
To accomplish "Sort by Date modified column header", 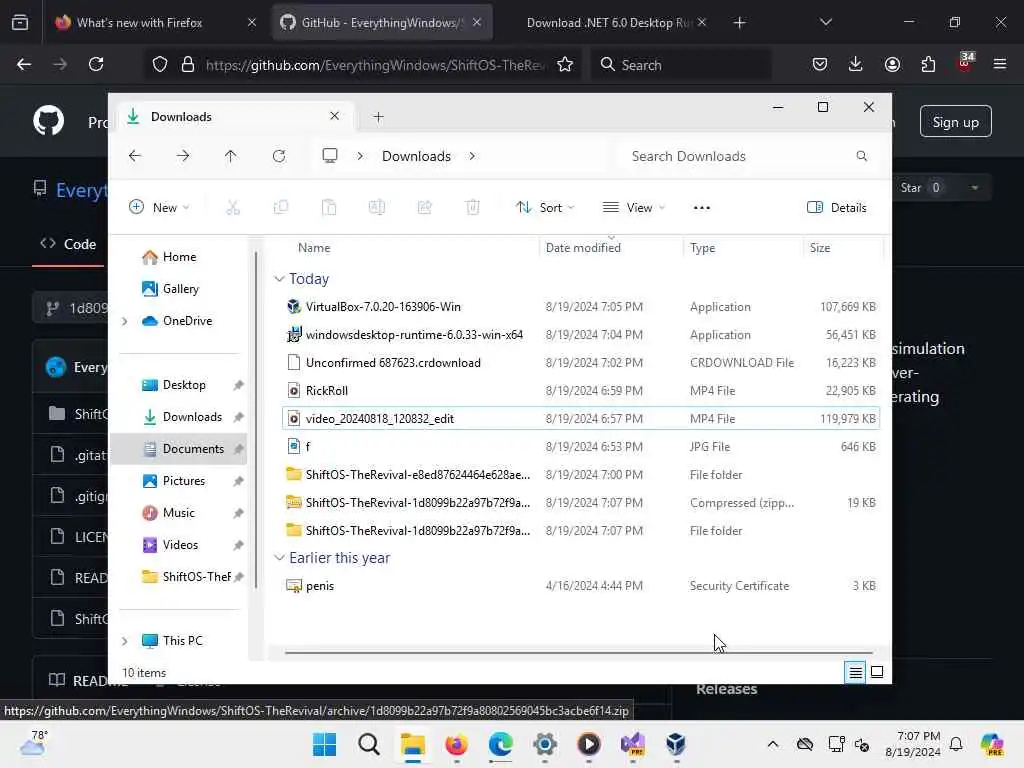I will 583,248.
